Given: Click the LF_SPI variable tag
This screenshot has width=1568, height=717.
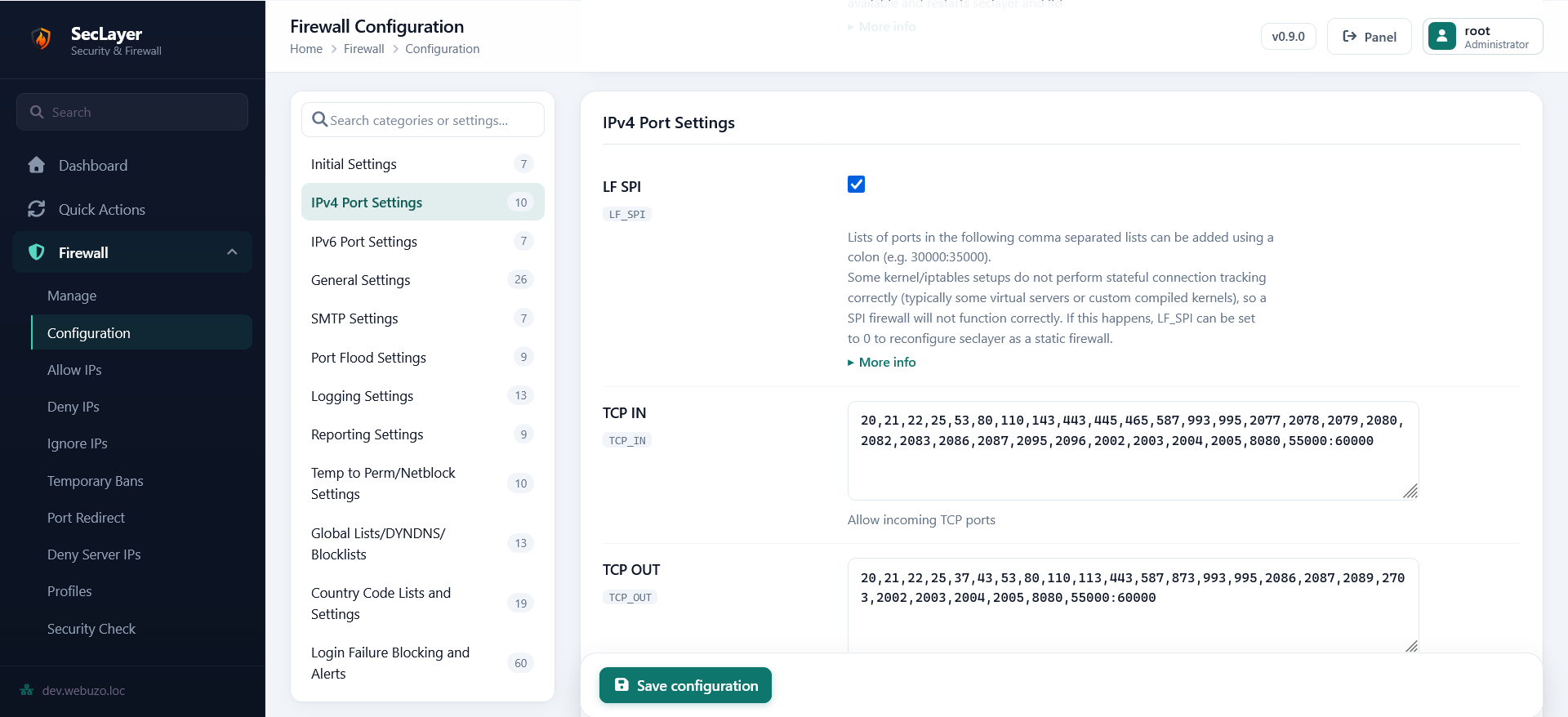Looking at the screenshot, I should point(627,214).
